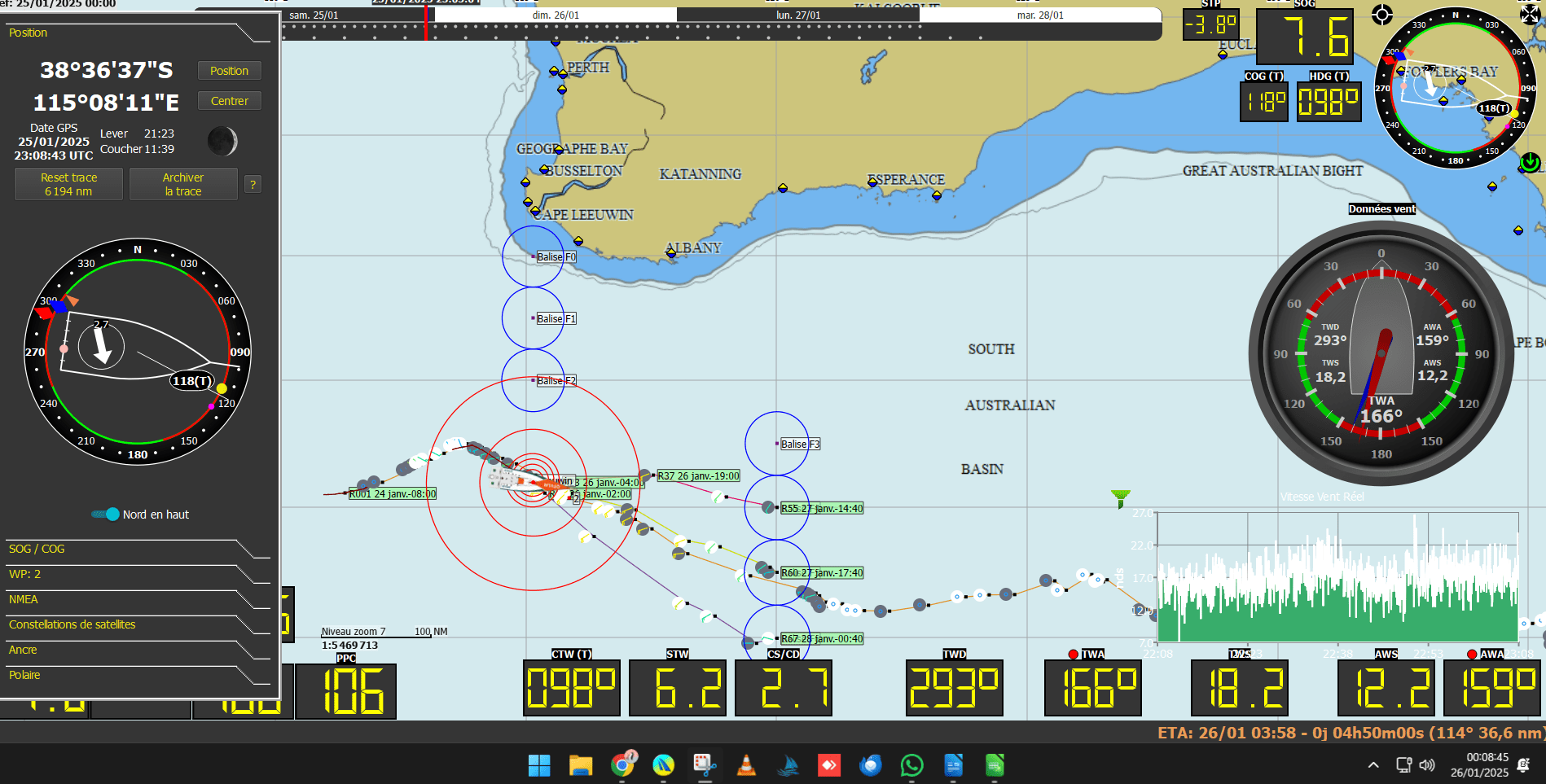Click the green download arrow icon
This screenshot has width=1546, height=784.
pyautogui.click(x=1531, y=162)
